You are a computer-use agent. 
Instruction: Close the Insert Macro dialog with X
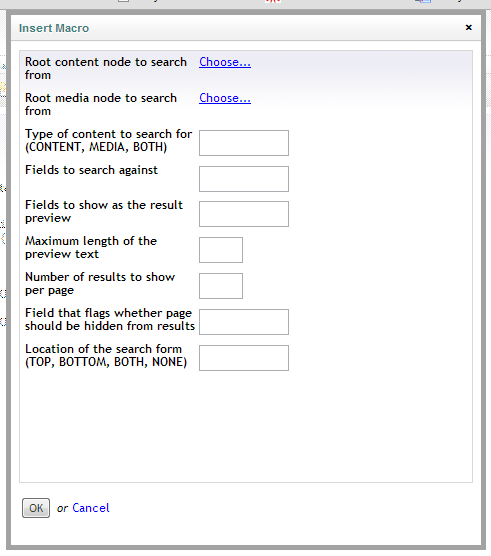[468, 27]
